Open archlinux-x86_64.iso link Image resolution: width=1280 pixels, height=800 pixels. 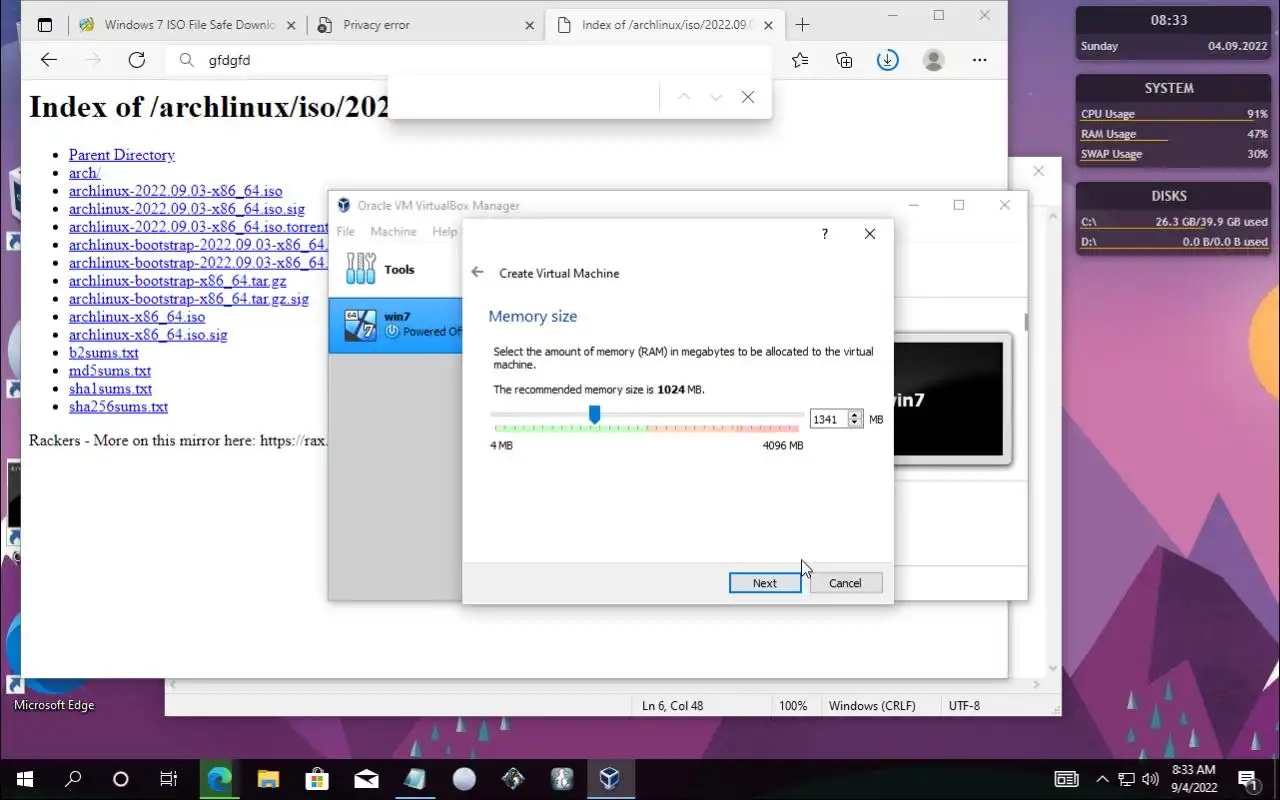(x=137, y=317)
